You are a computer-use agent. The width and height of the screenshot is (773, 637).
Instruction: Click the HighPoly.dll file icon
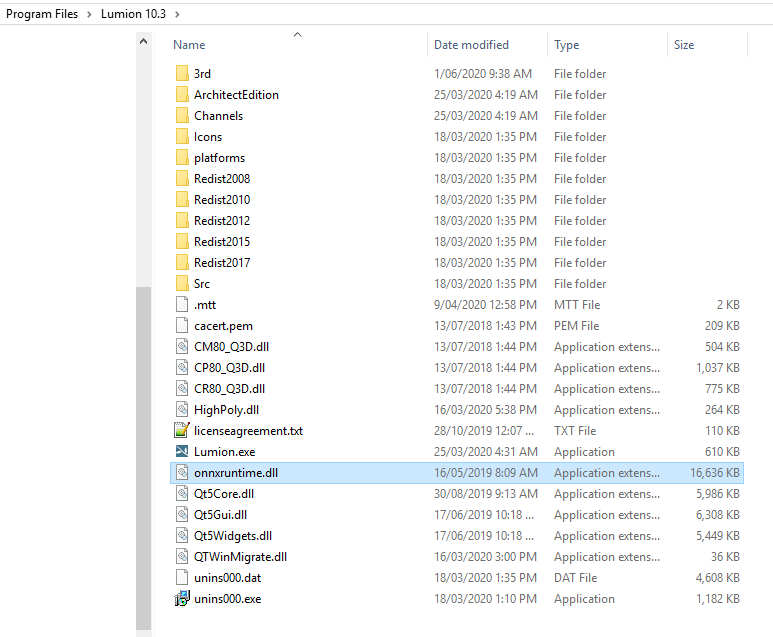click(x=181, y=410)
